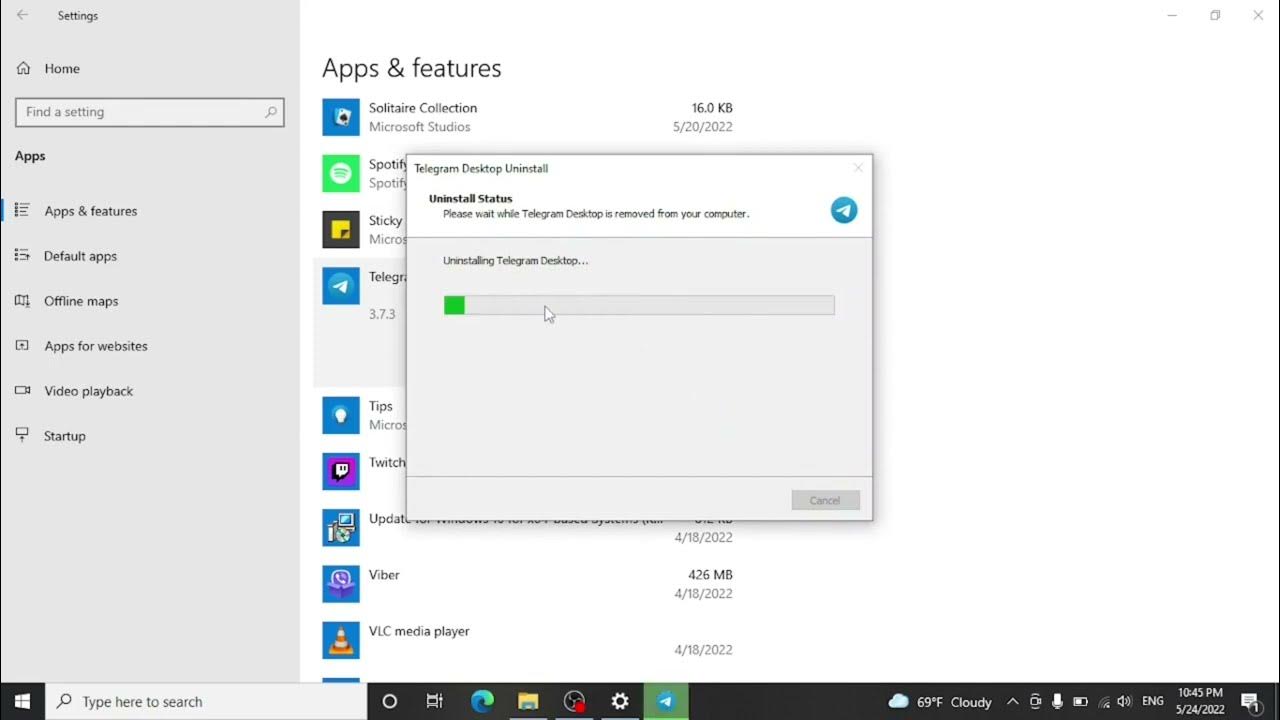Select the Viber app entry text

(x=384, y=575)
